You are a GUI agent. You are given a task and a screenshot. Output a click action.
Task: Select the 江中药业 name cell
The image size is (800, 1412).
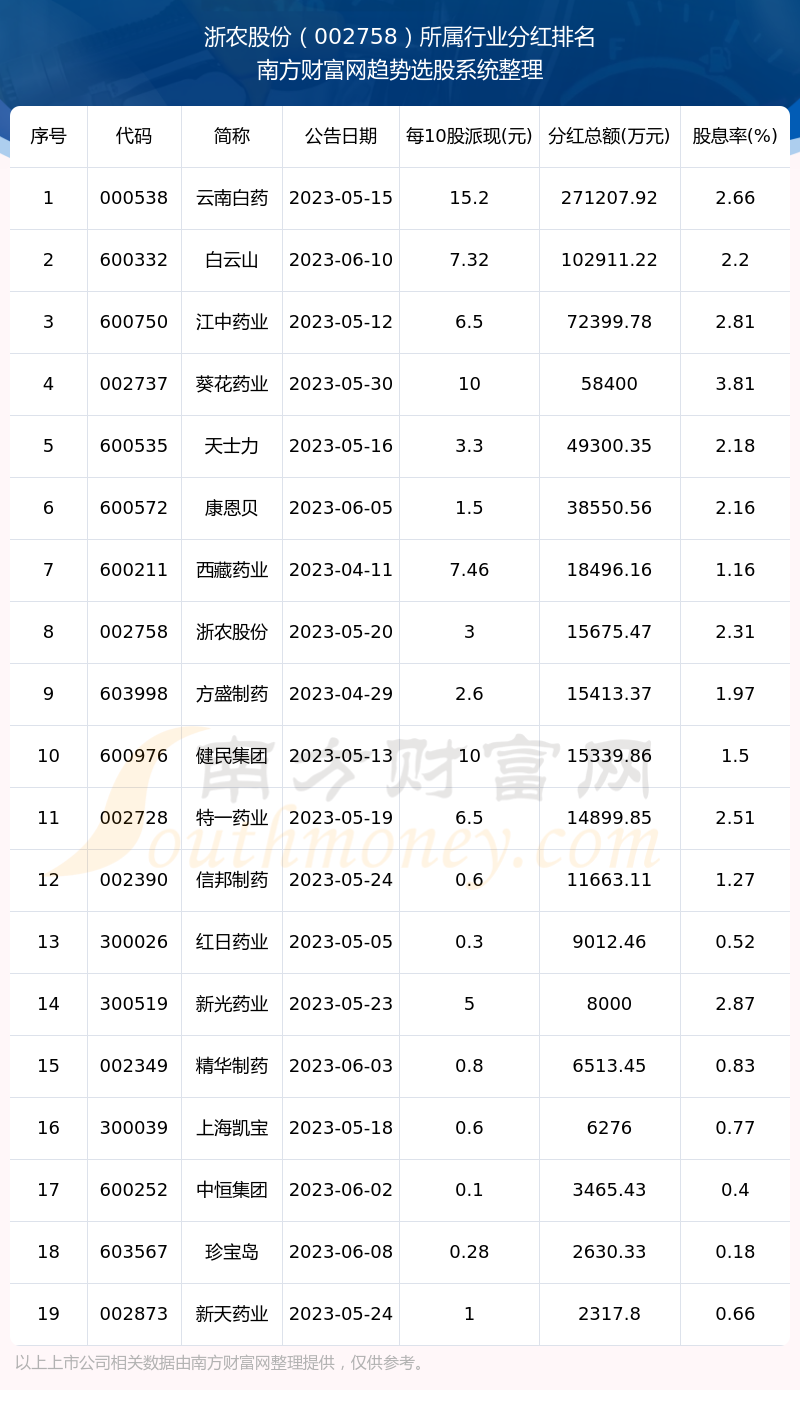(x=232, y=322)
